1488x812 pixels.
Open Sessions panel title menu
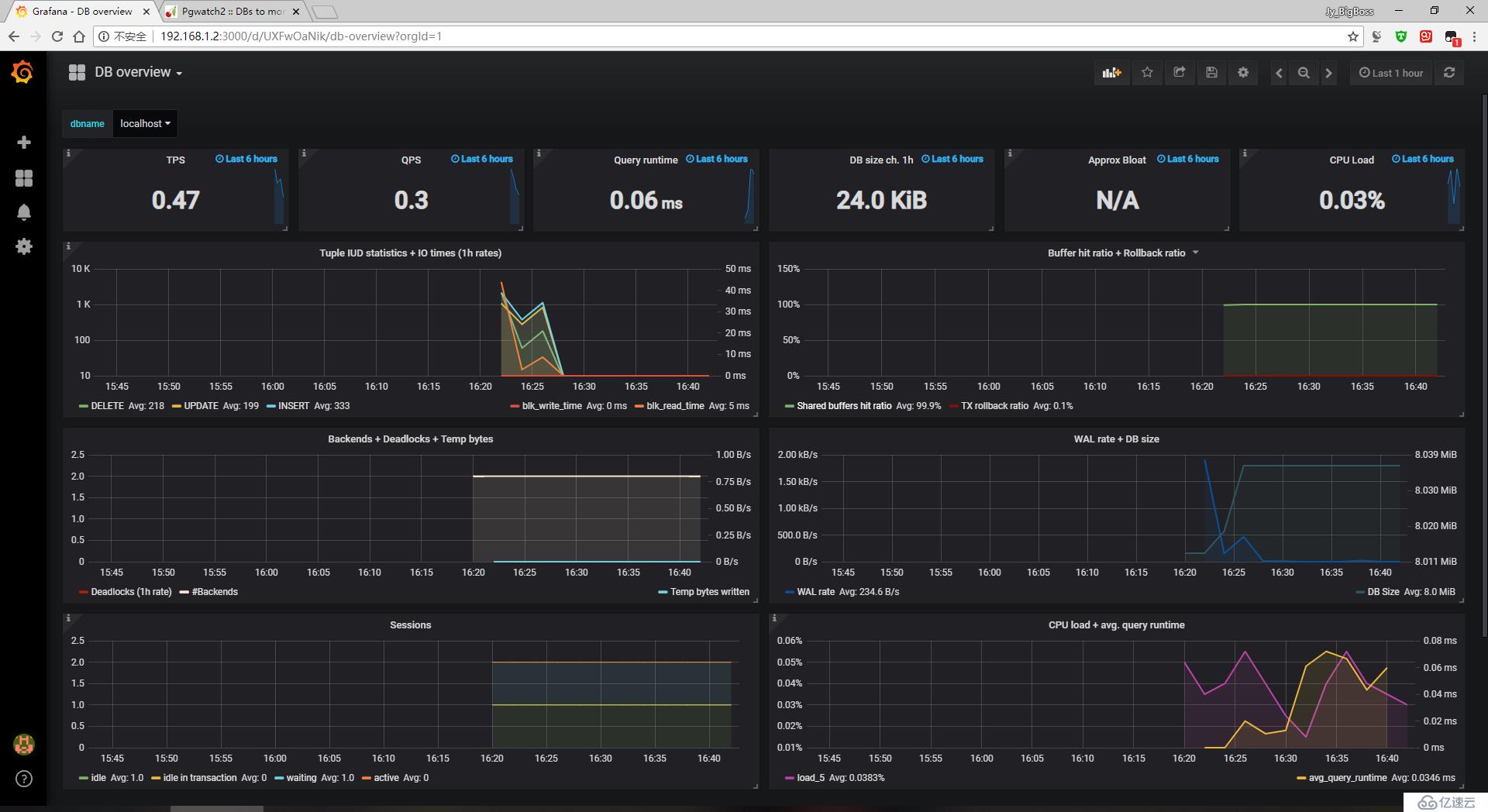tap(411, 625)
